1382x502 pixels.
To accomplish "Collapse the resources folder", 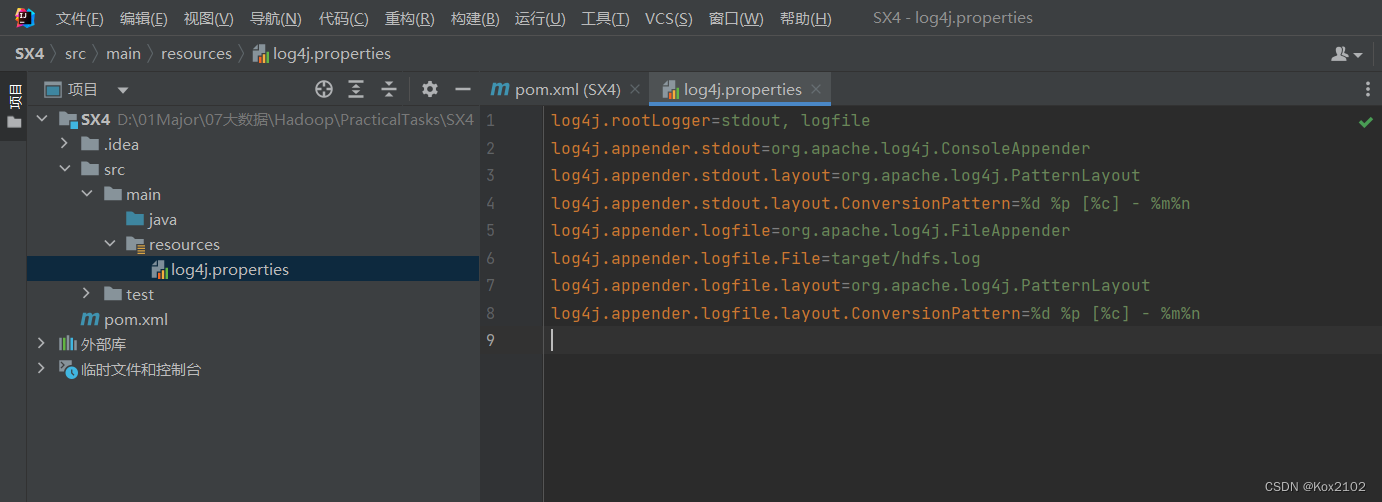I will (110, 244).
